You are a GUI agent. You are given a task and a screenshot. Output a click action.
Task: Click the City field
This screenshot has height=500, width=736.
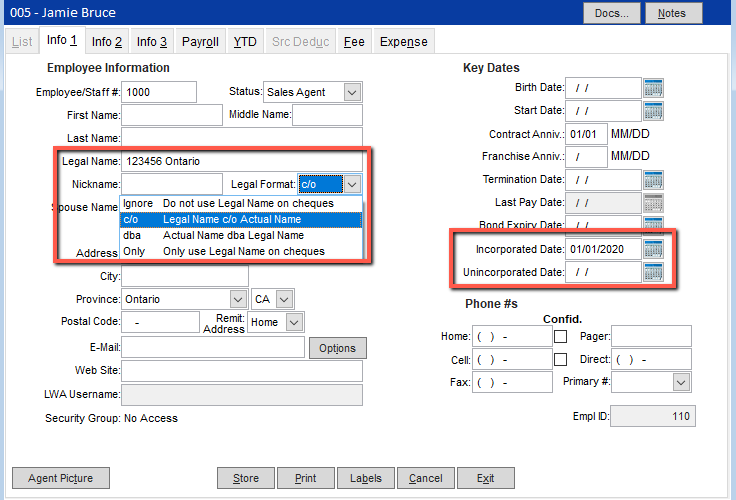tap(185, 276)
